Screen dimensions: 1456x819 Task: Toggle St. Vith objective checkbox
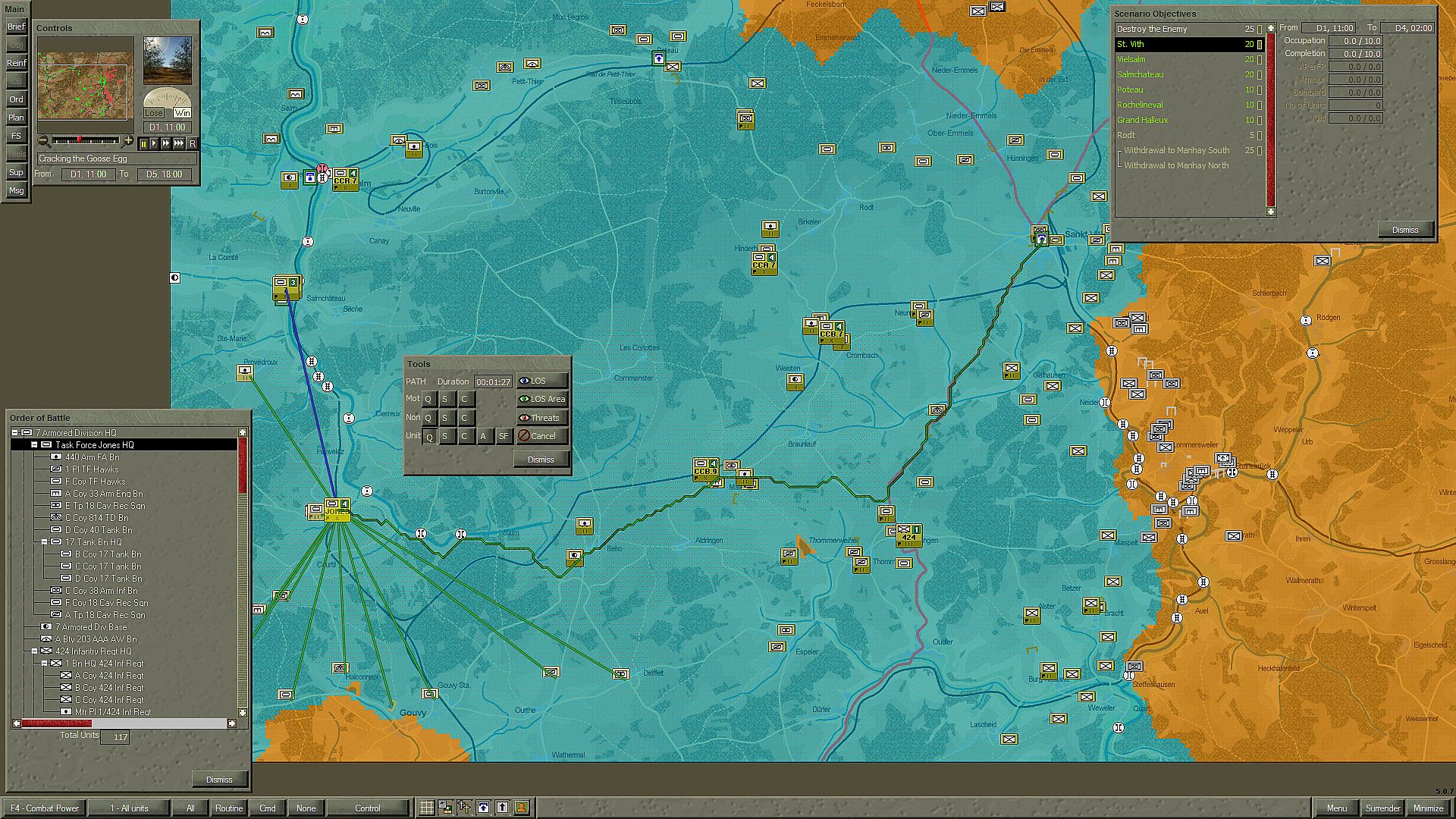pyautogui.click(x=1260, y=45)
